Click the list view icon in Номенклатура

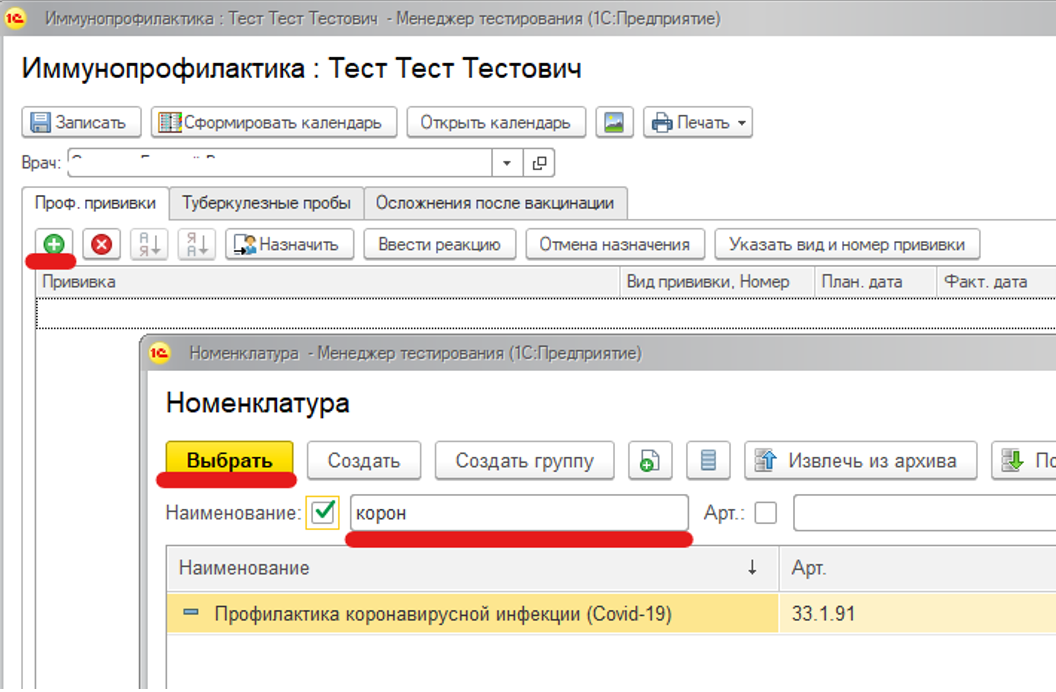click(708, 461)
